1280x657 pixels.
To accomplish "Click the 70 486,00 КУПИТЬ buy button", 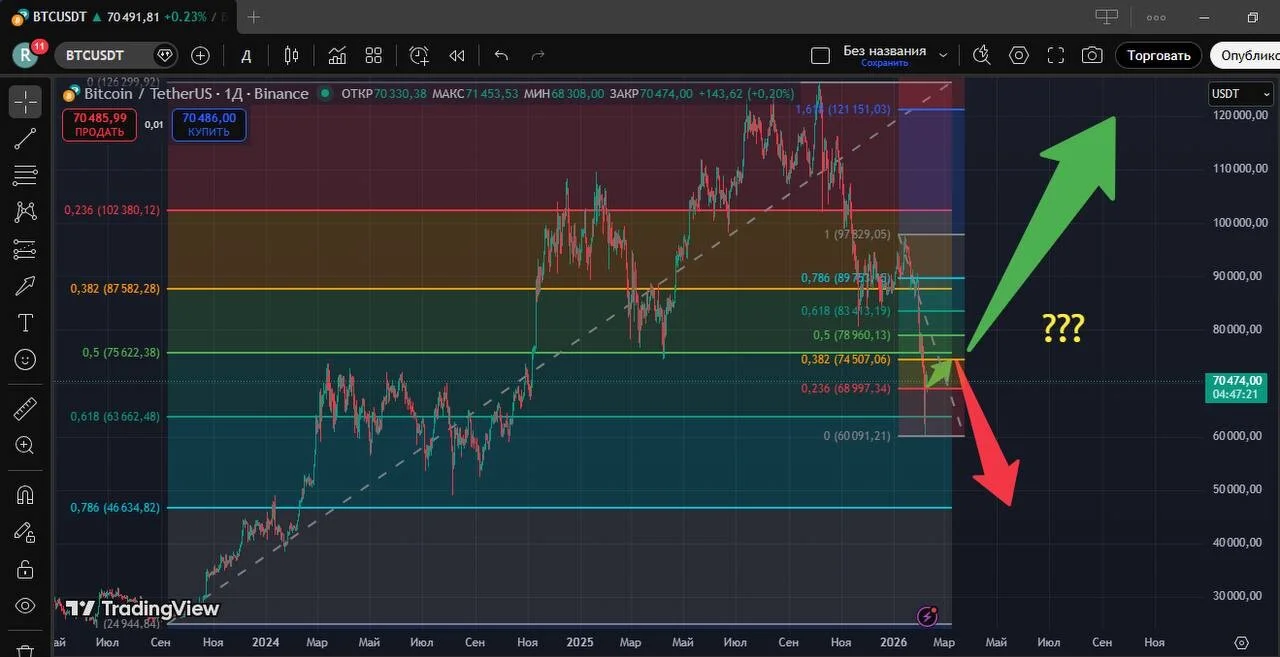I will click(208, 124).
